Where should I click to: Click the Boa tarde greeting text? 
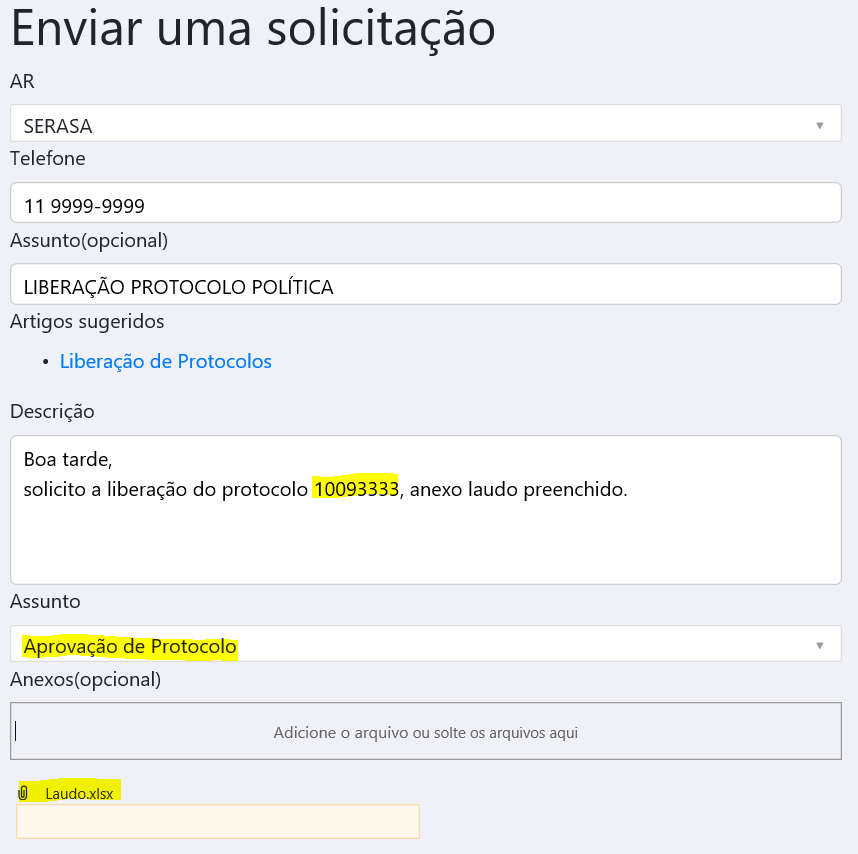pyautogui.click(x=68, y=461)
